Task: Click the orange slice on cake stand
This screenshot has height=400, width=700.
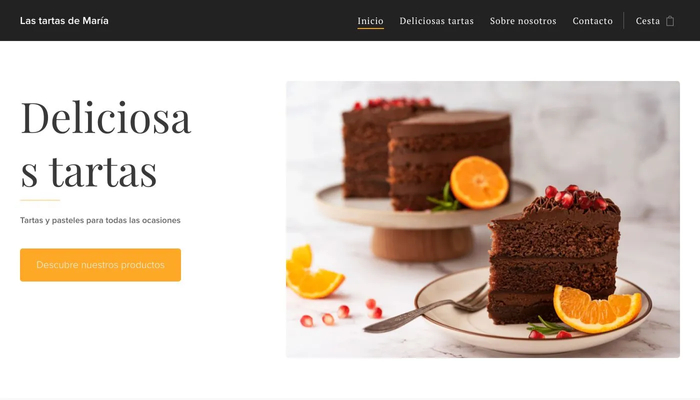Action: [x=479, y=182]
